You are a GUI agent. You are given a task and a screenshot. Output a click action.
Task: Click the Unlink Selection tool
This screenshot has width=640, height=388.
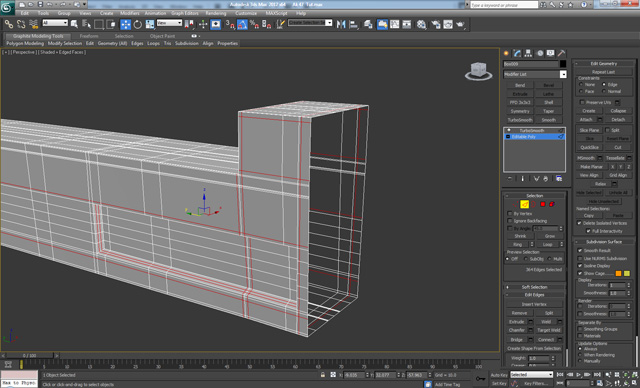[21, 24]
